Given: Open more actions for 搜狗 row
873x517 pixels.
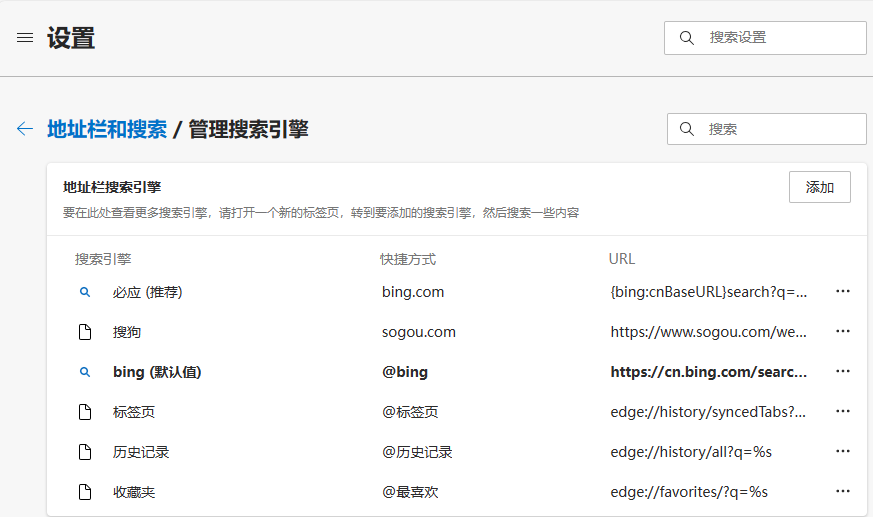Looking at the screenshot, I should click(x=843, y=331).
